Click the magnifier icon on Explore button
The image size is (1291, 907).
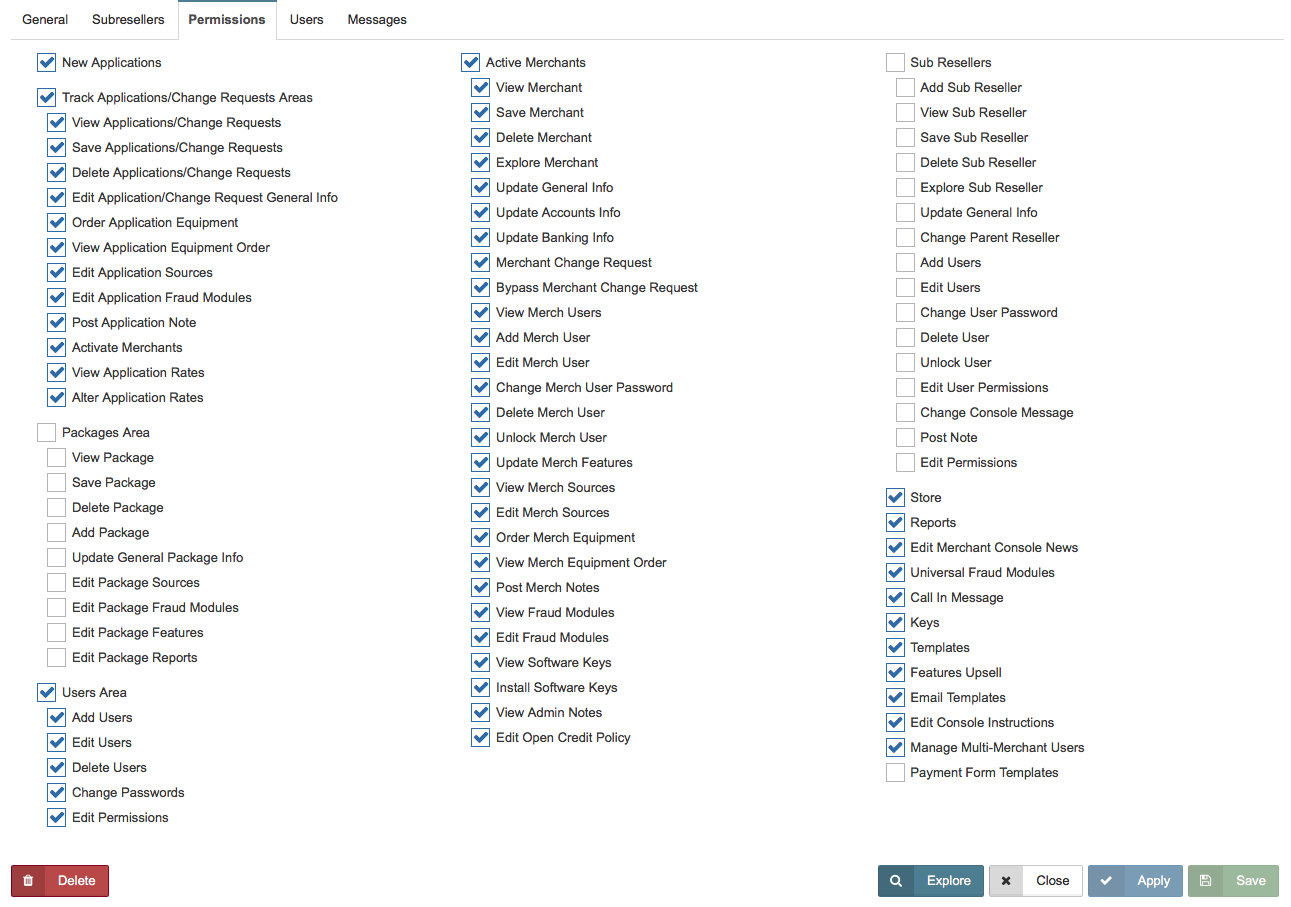tap(896, 881)
